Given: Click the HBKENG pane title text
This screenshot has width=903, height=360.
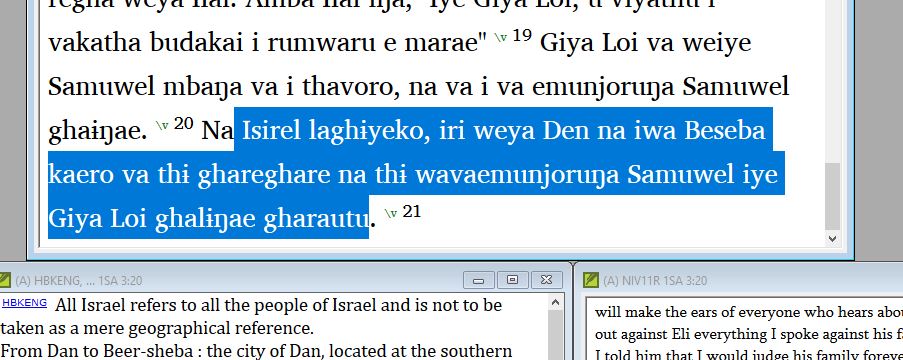Looking at the screenshot, I should coord(79,281).
